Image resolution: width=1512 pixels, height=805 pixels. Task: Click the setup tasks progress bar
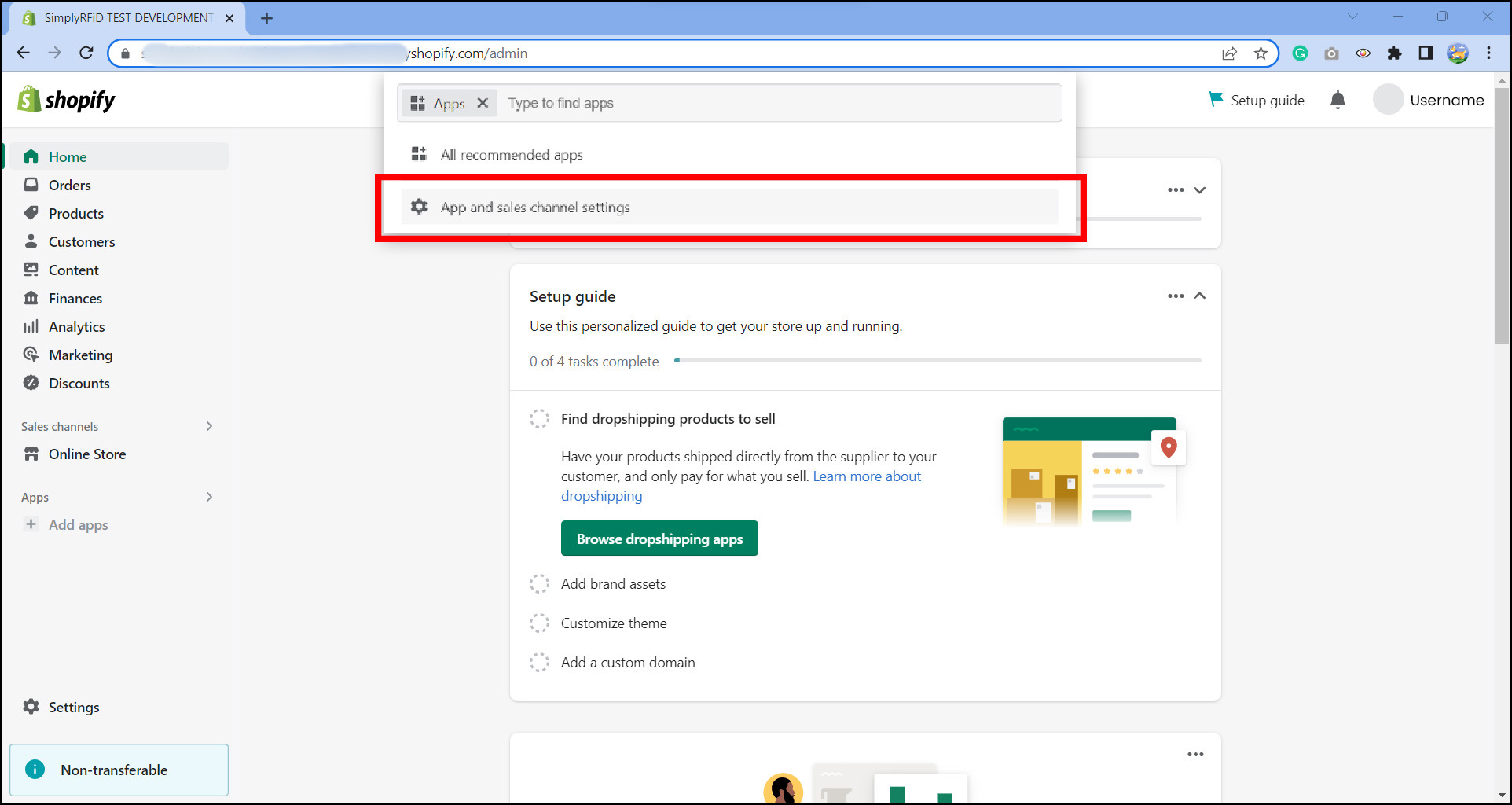point(938,361)
